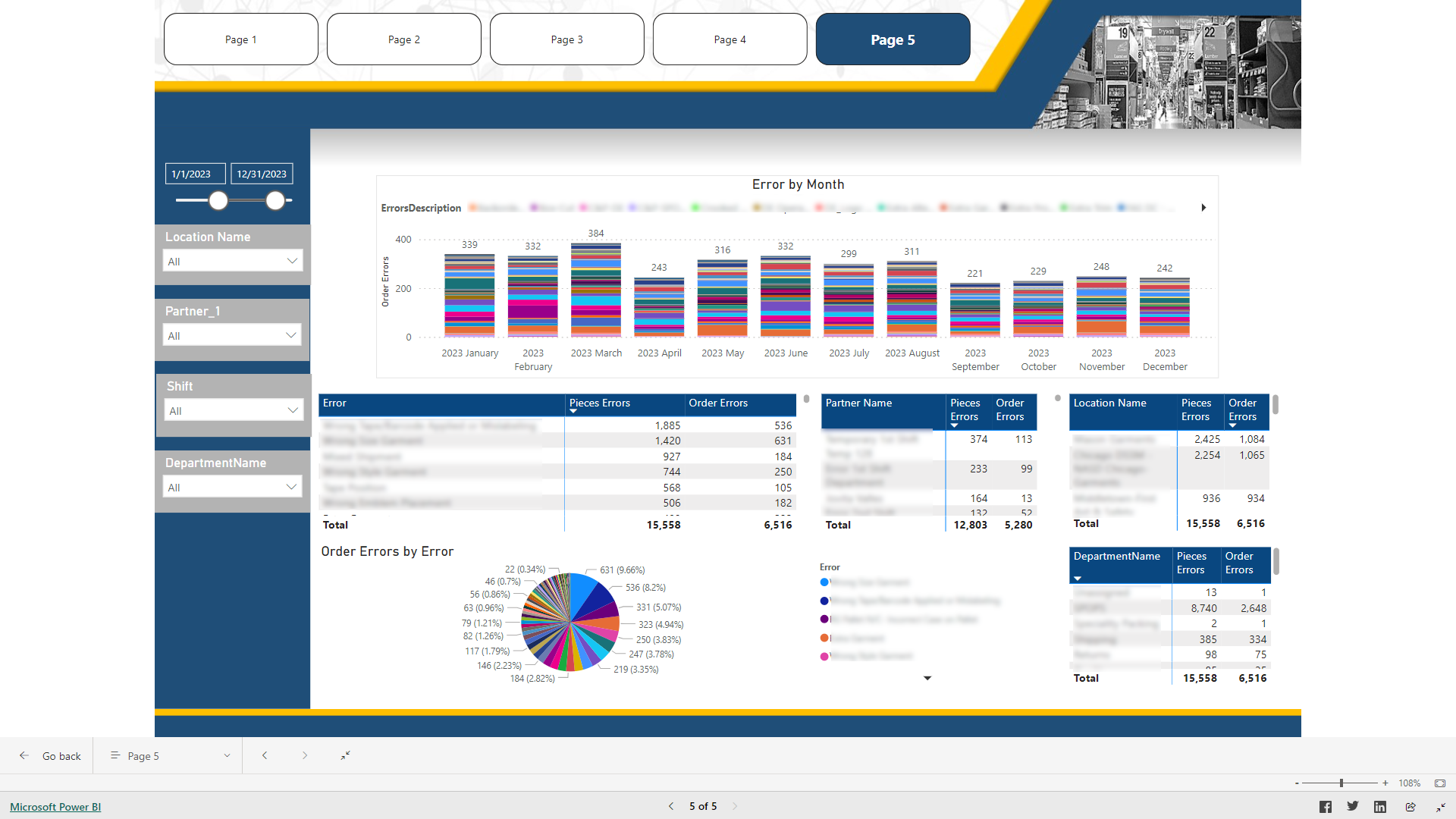
Task: Share the report on Twitter
Action: [x=1353, y=806]
